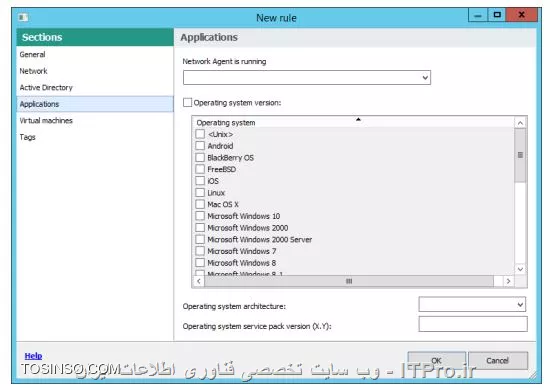Click the horizontal scrollbar thumb of OS list
550x390 pixels.
pyautogui.click(x=349, y=281)
